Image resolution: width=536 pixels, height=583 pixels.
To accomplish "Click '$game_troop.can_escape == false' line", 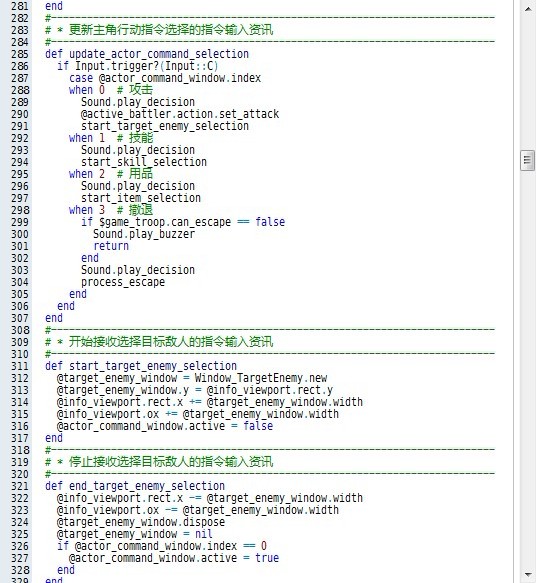I will [x=183, y=222].
